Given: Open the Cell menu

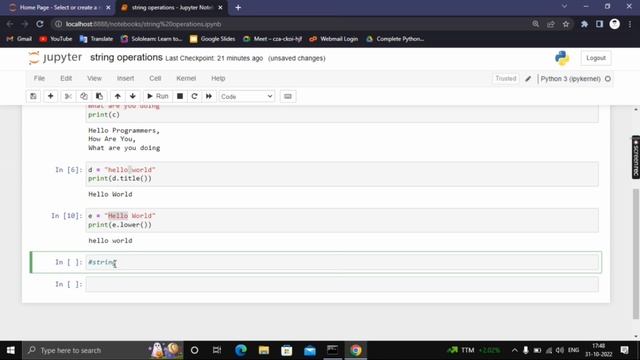Looking at the screenshot, I should tap(155, 78).
